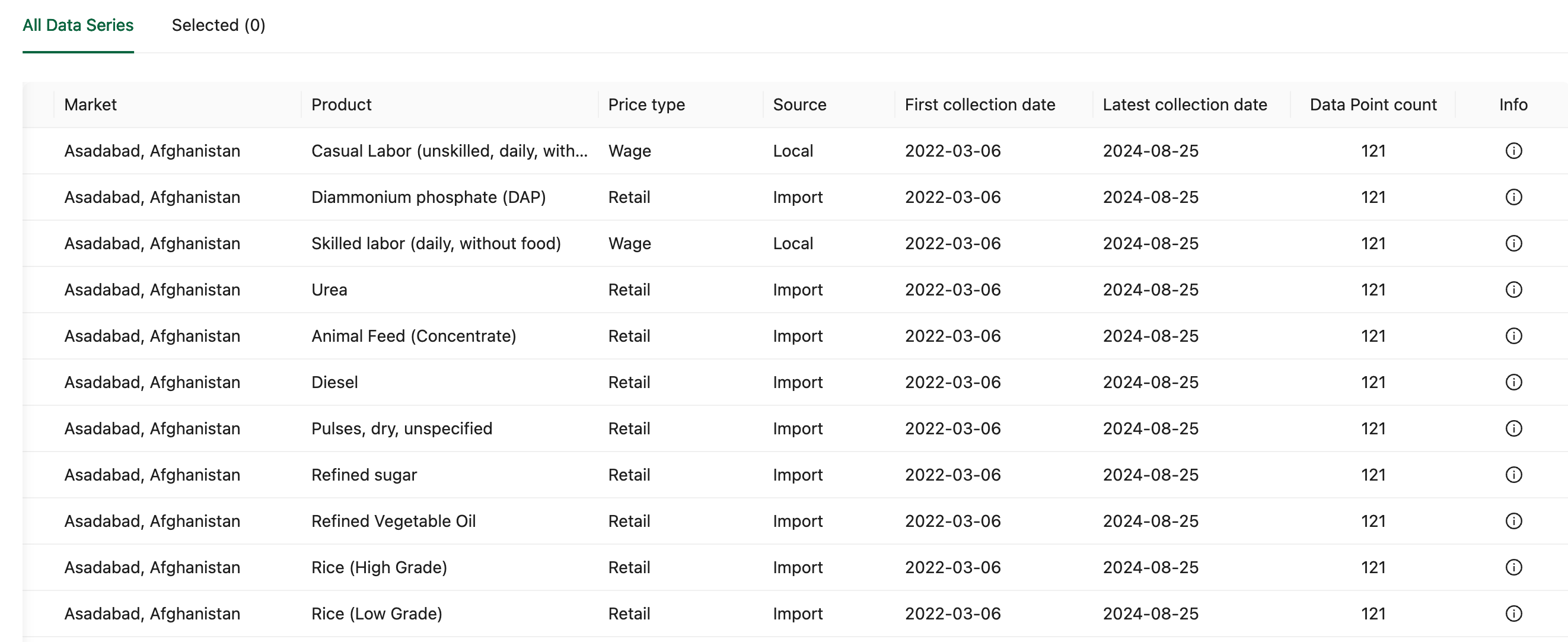Viewport: 1568px width, 642px height.
Task: View Refined Vegetable Oil series info
Action: [1514, 521]
